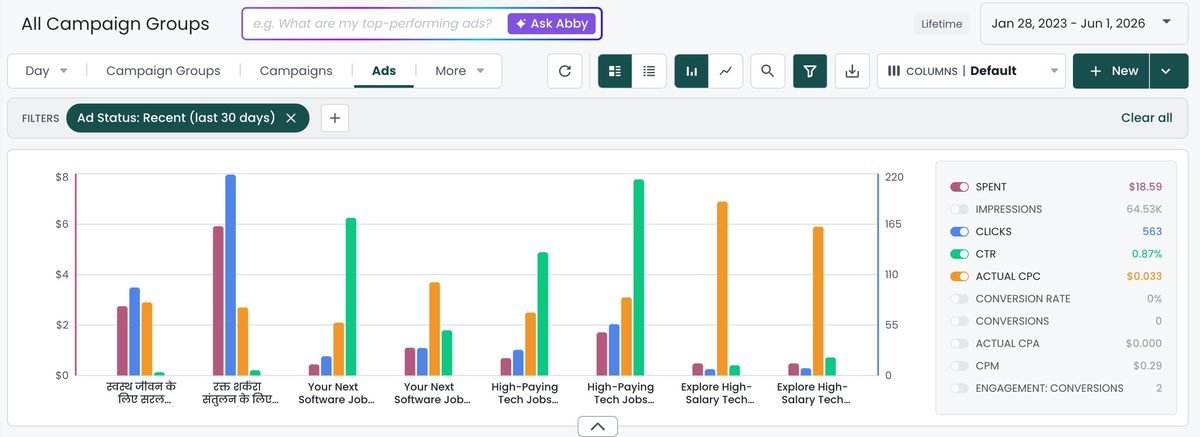This screenshot has width=1200, height=437.
Task: Add a new filter with plus button
Action: click(335, 118)
